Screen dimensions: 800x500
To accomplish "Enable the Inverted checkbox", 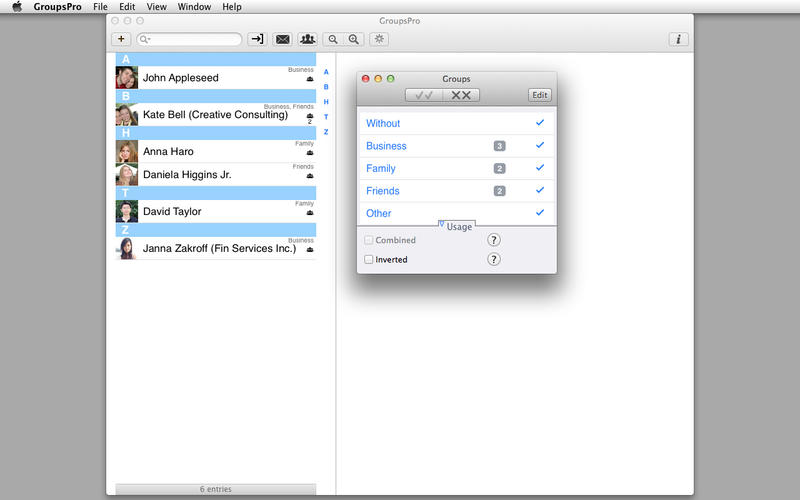I will (x=369, y=260).
